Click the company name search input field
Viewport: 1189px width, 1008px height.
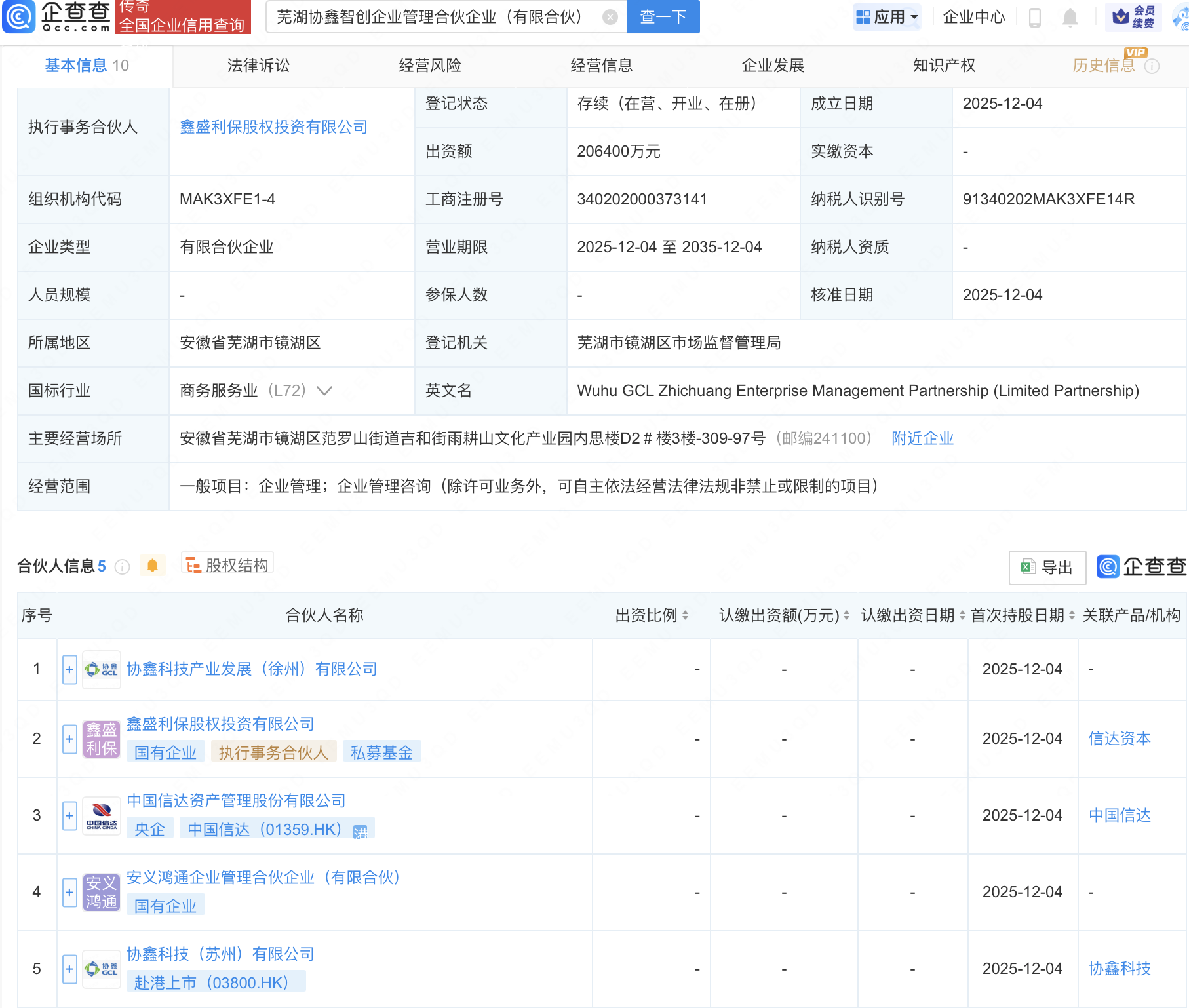click(x=433, y=17)
